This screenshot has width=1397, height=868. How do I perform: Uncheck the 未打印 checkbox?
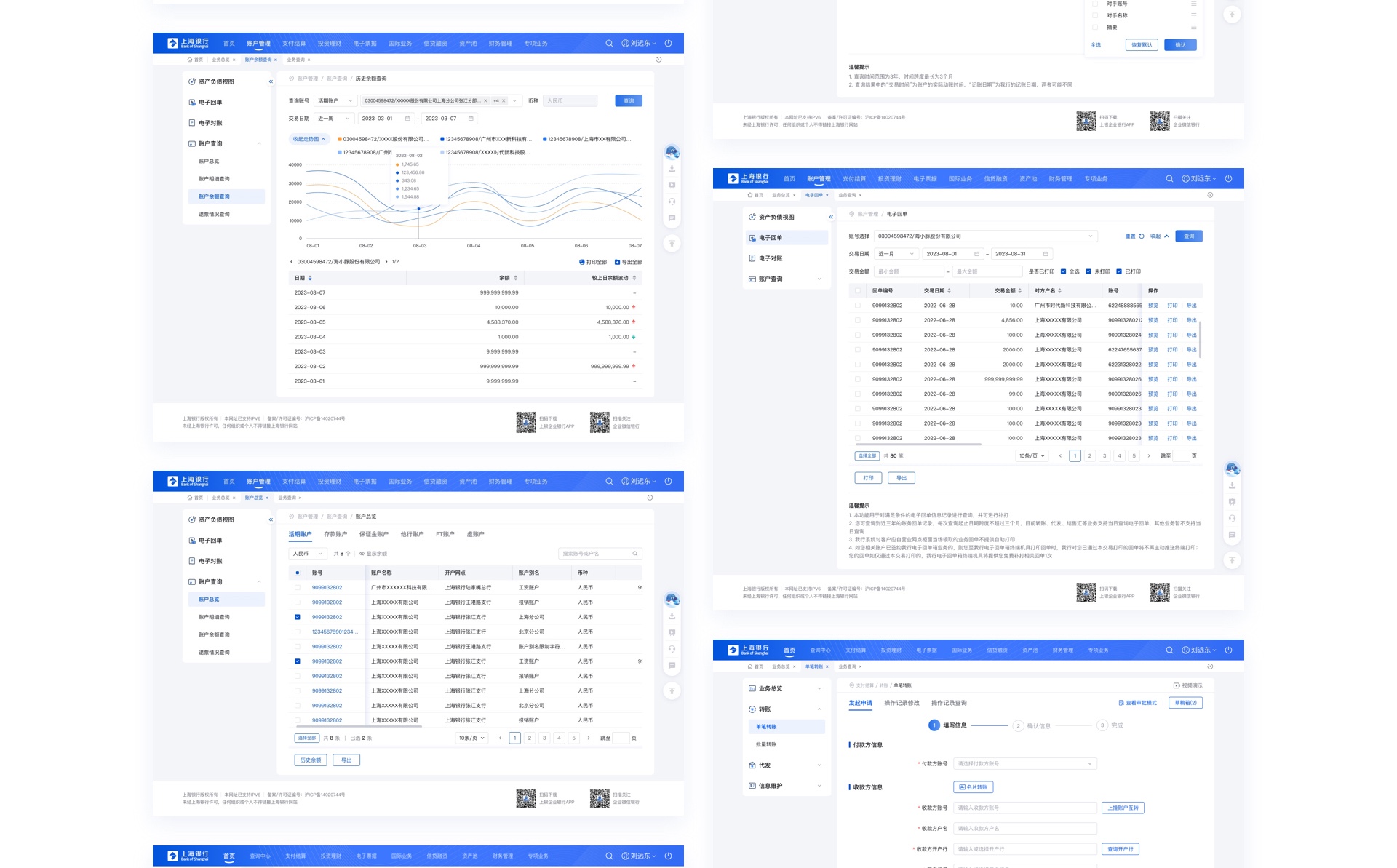pyautogui.click(x=1088, y=271)
